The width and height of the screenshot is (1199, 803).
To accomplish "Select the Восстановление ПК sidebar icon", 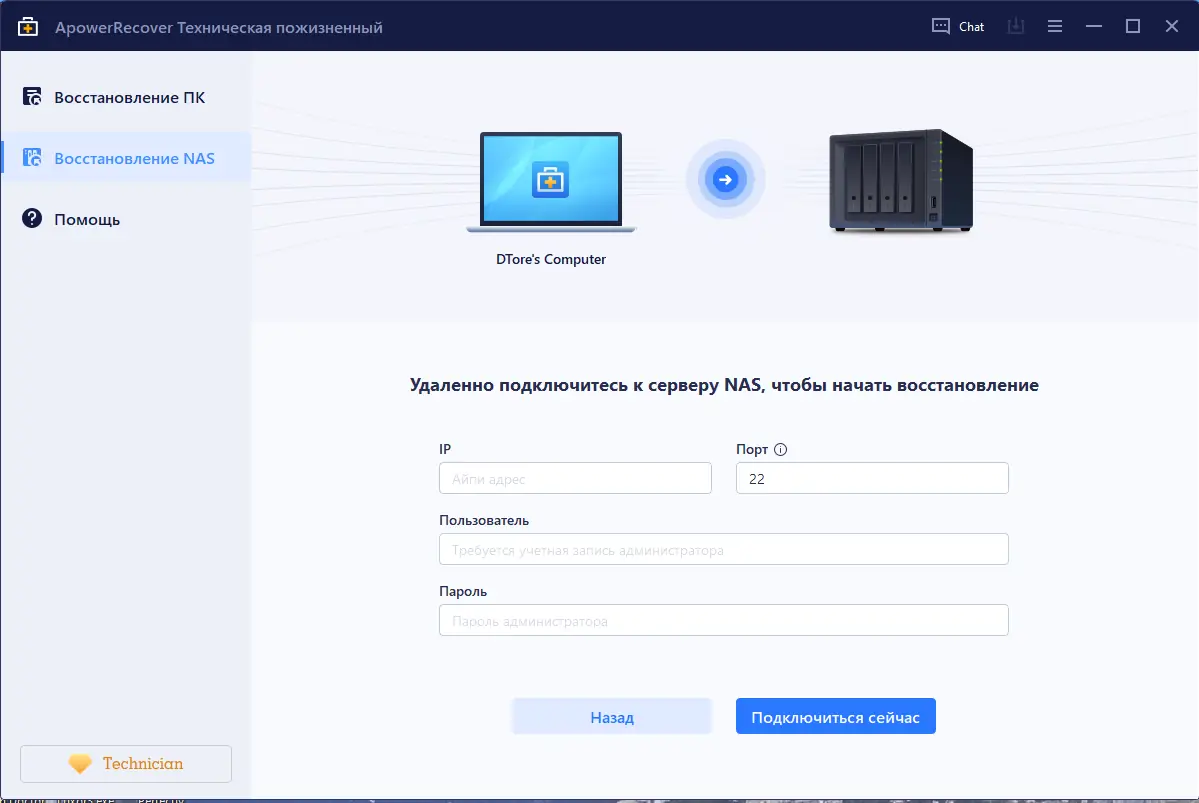I will coord(30,97).
